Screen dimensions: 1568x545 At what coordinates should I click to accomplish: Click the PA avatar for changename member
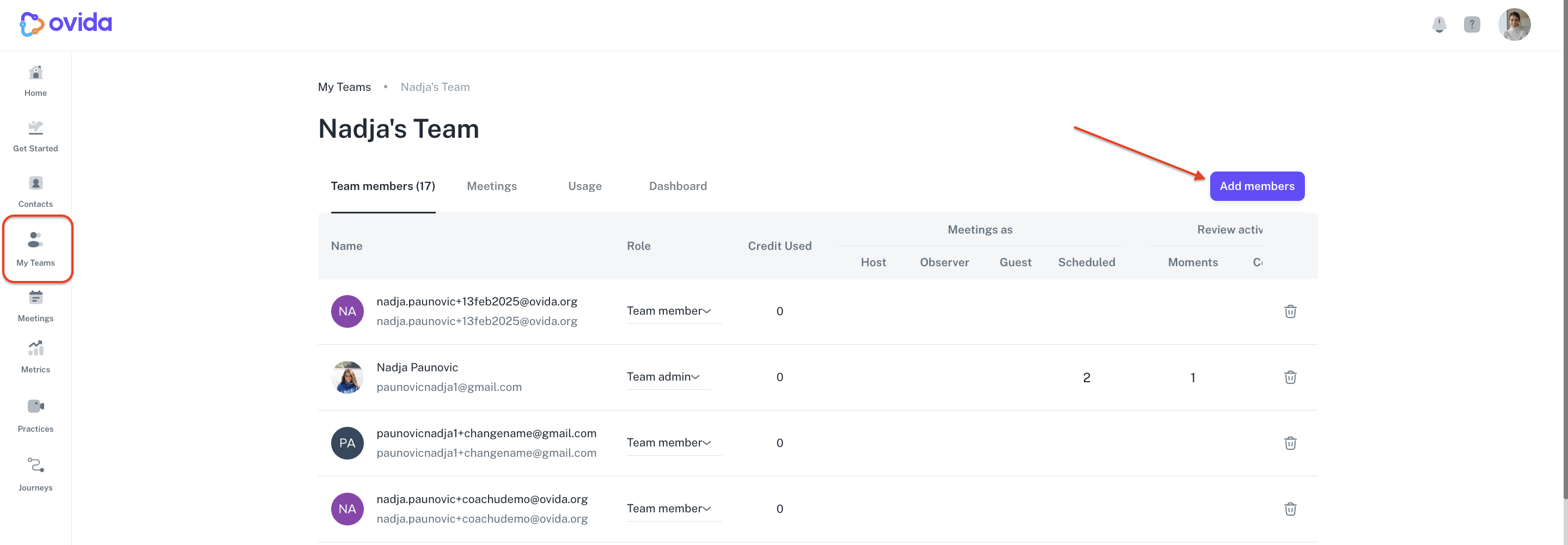click(x=347, y=443)
